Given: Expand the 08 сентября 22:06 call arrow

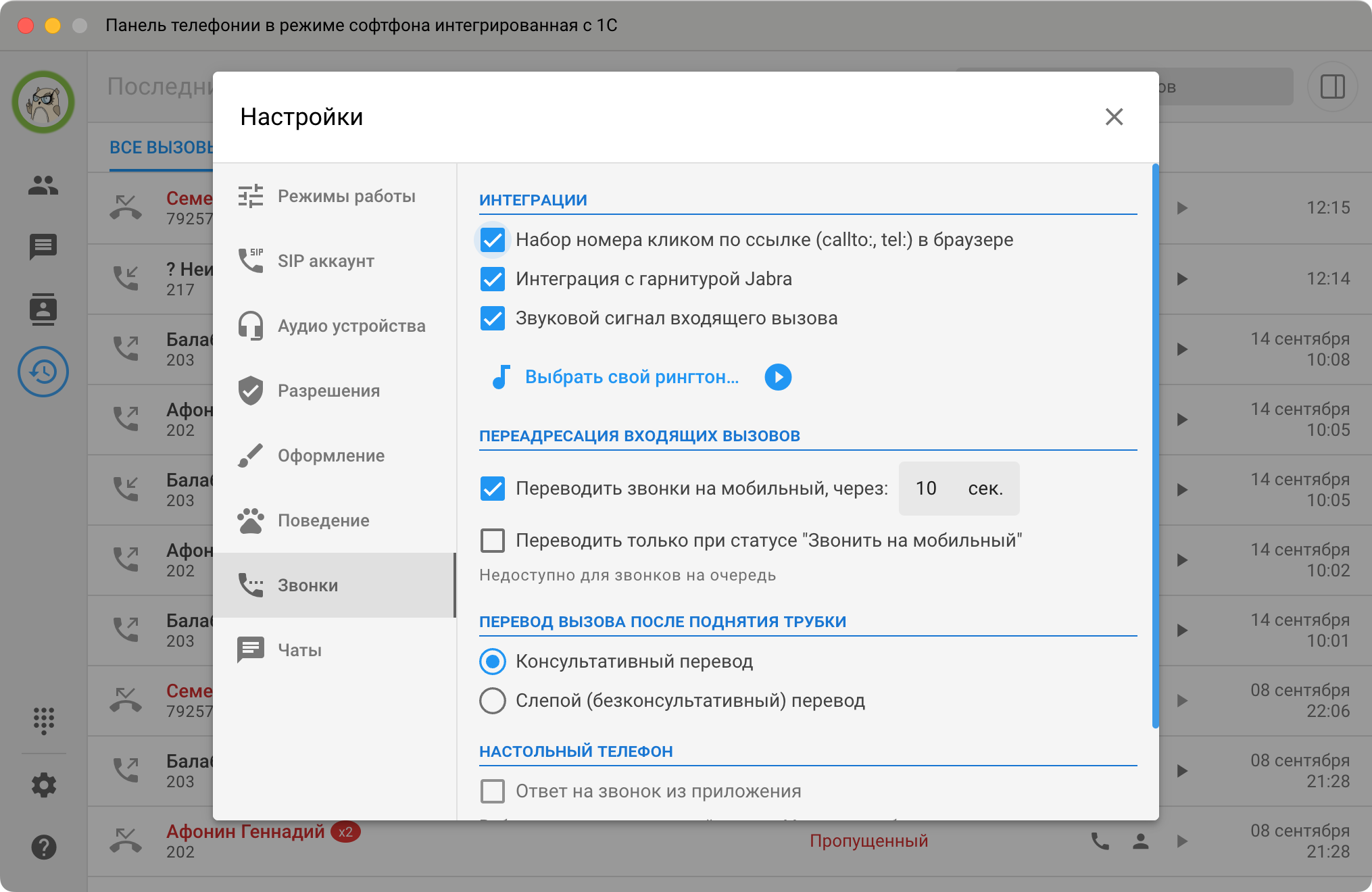Looking at the screenshot, I should [x=1182, y=701].
